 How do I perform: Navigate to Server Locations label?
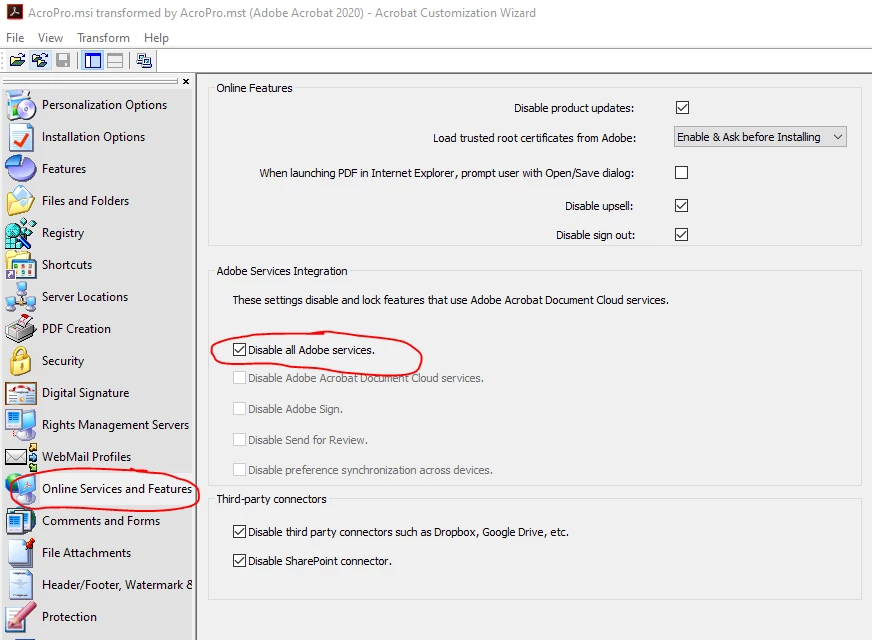point(85,297)
